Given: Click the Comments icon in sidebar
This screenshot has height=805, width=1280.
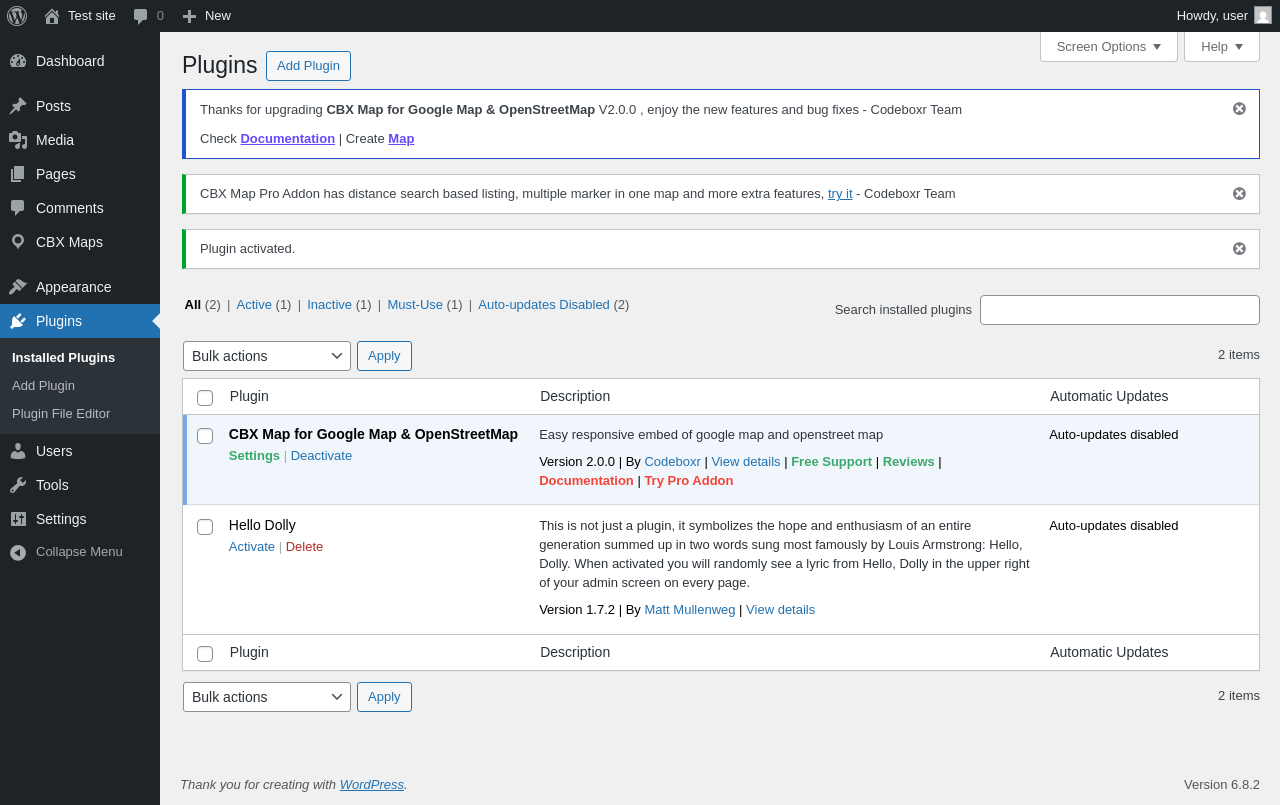Looking at the screenshot, I should tap(18, 208).
